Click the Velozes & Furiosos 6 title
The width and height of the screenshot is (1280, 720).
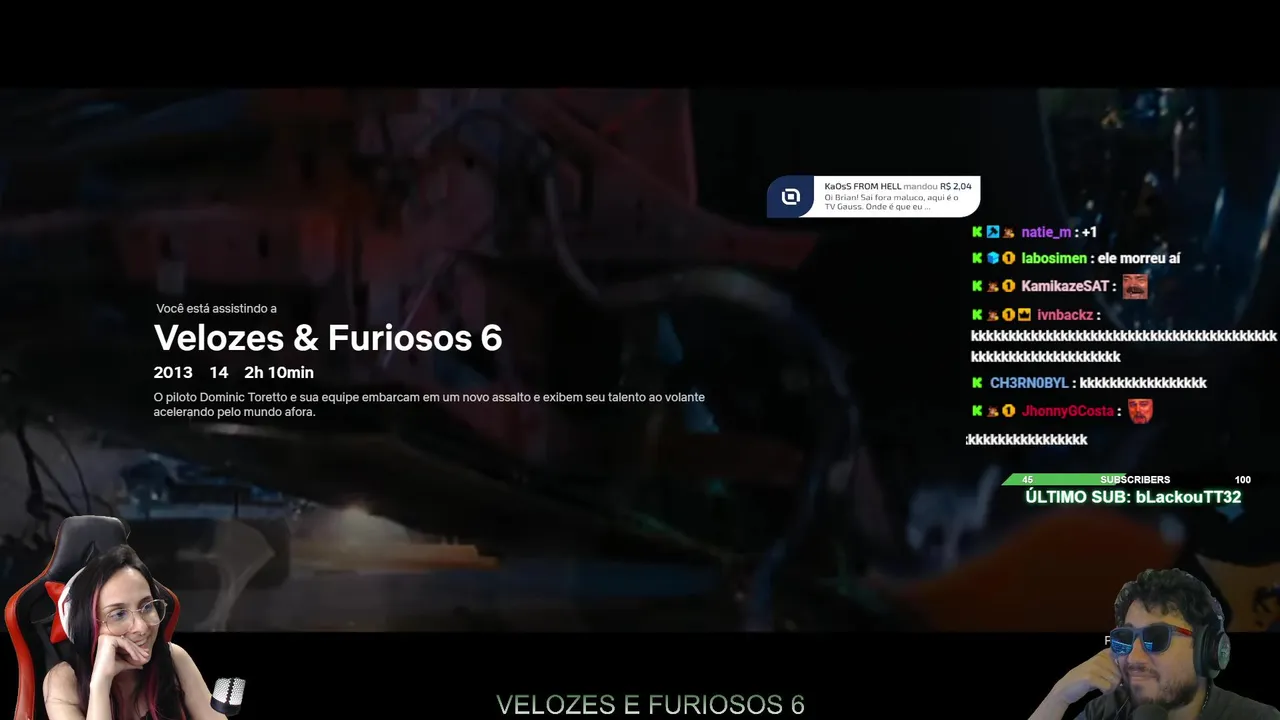(x=328, y=338)
